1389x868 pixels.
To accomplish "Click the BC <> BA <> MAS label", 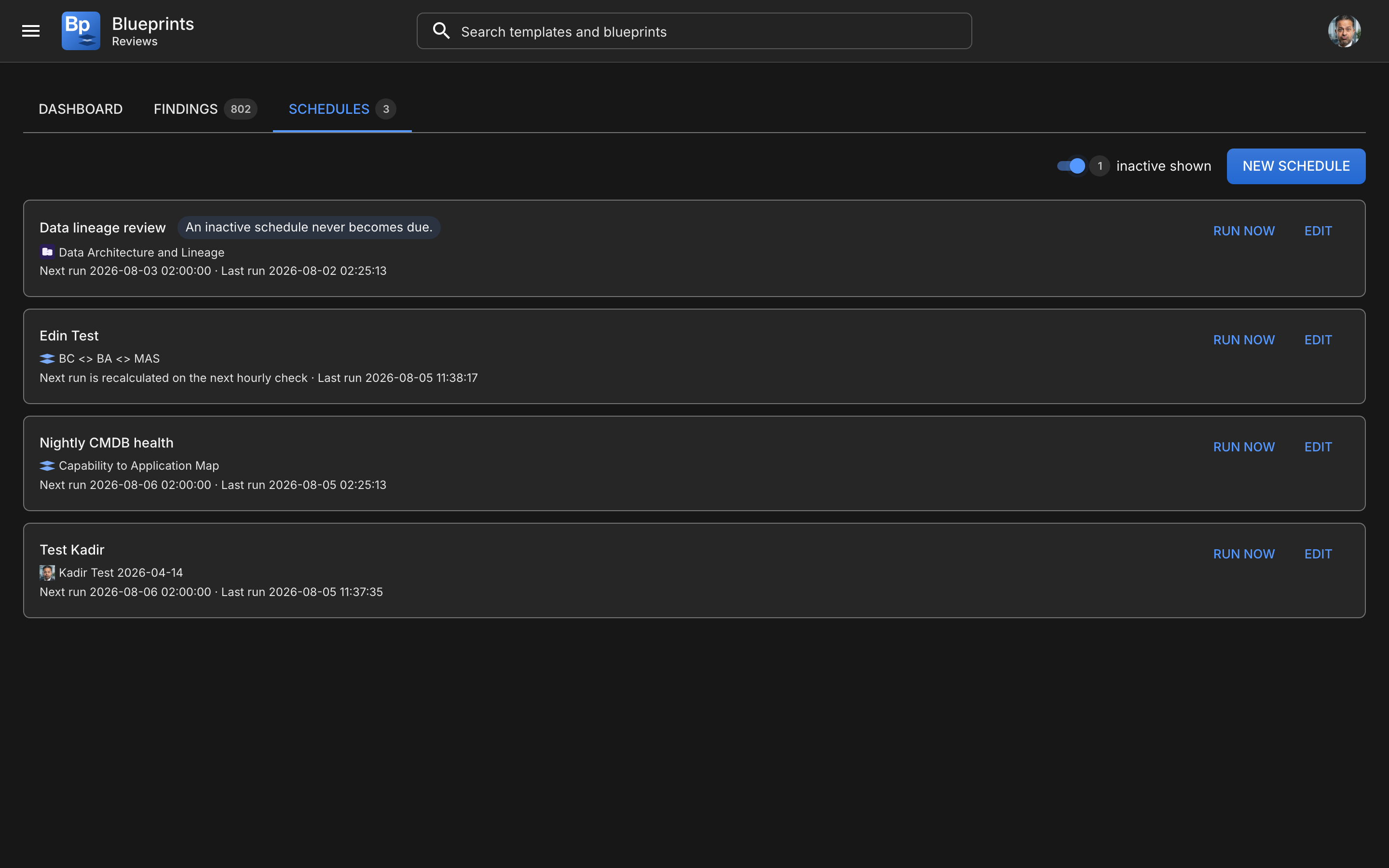I will coord(109,359).
